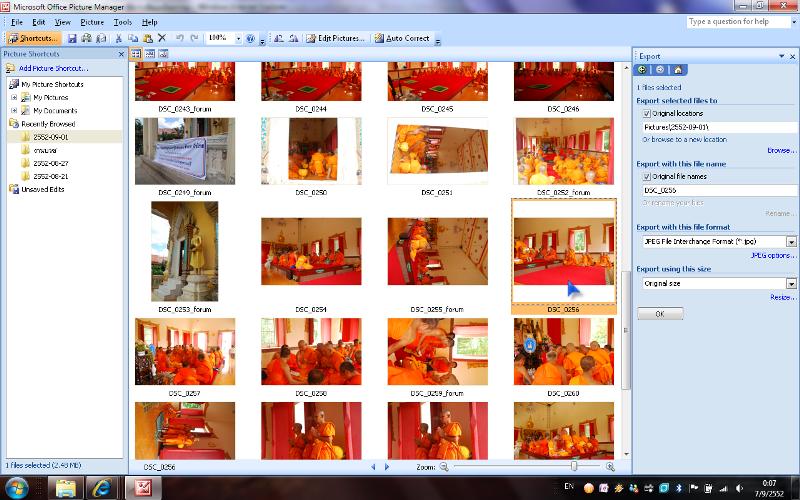The image size is (800, 500).
Task: Open the Tools menu
Action: 122,22
